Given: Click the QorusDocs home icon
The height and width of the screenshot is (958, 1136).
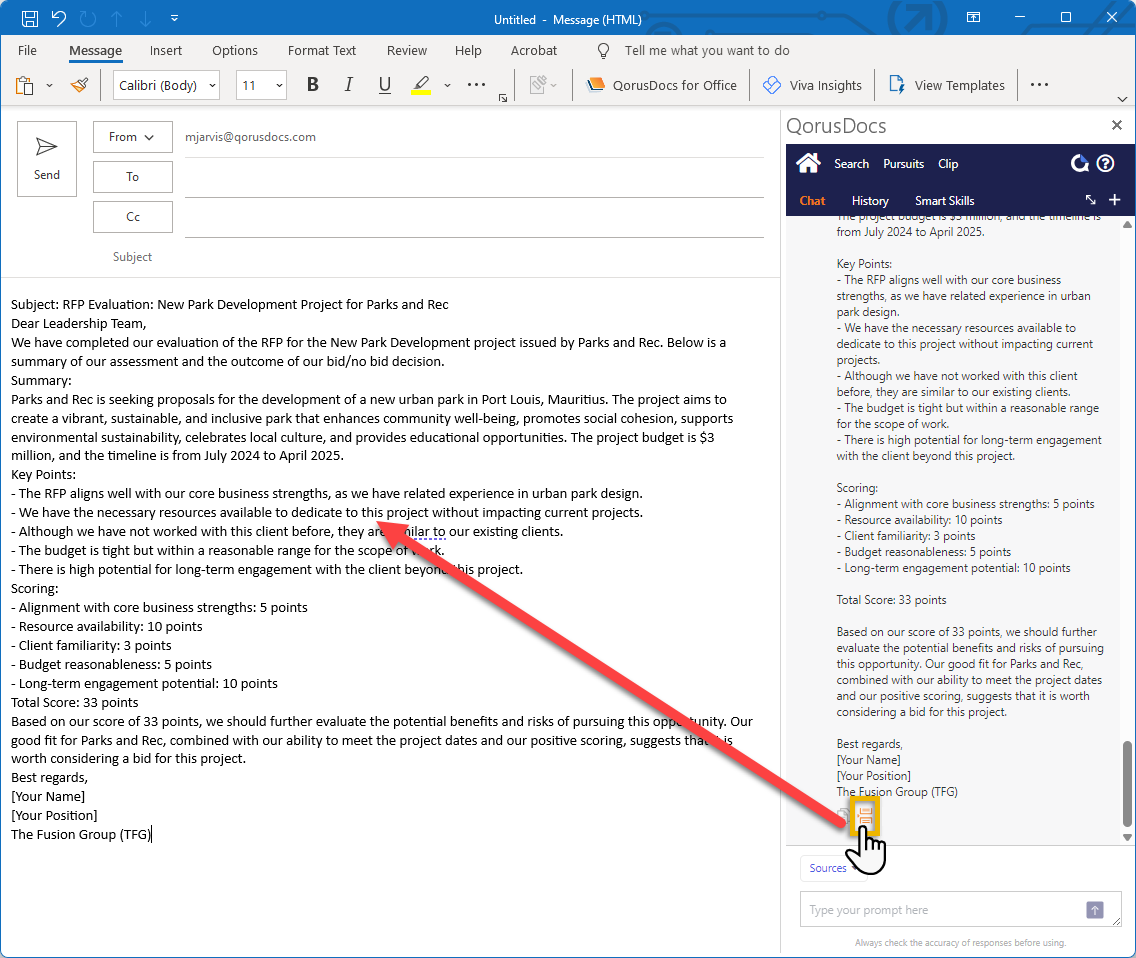Looking at the screenshot, I should pyautogui.click(x=808, y=164).
